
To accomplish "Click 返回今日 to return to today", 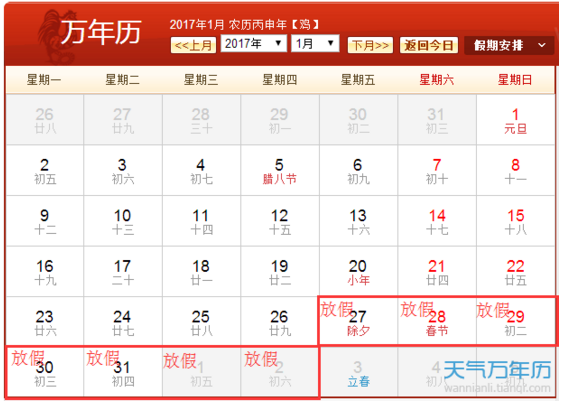I will [x=429, y=45].
